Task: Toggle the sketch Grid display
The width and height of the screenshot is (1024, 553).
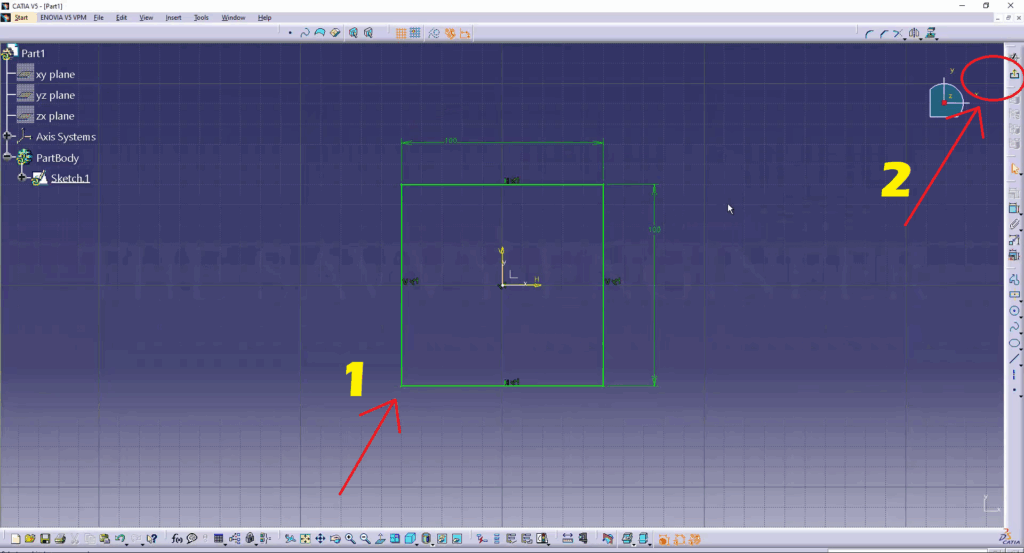Action: 401,33
